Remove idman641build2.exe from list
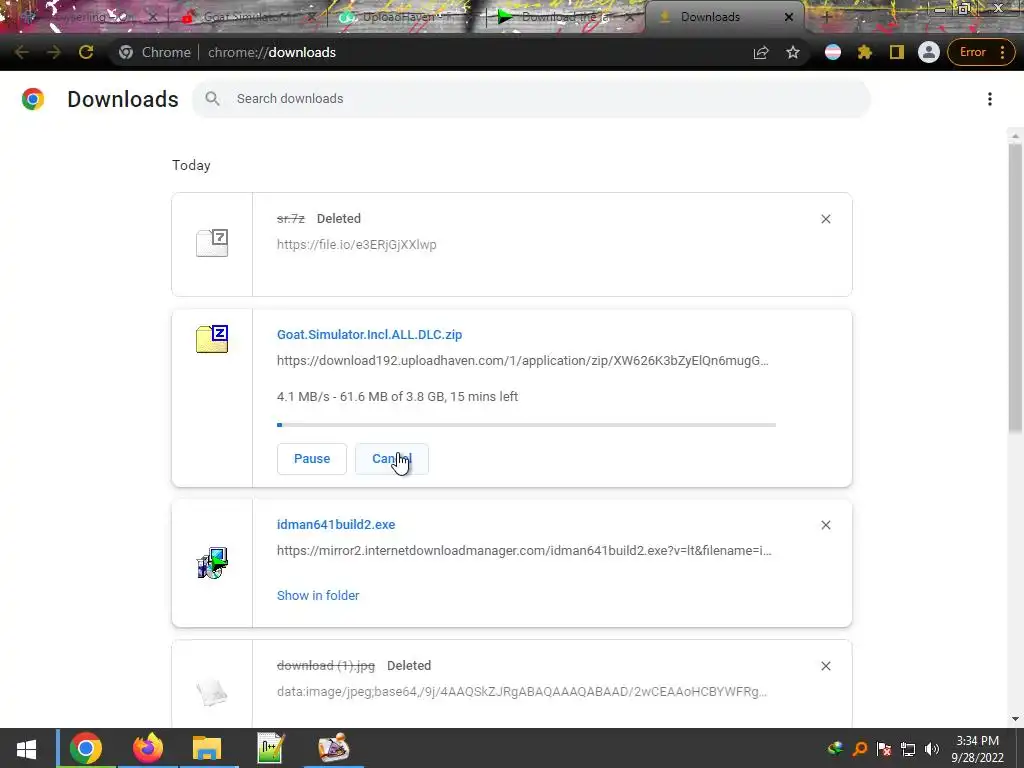 (x=825, y=525)
